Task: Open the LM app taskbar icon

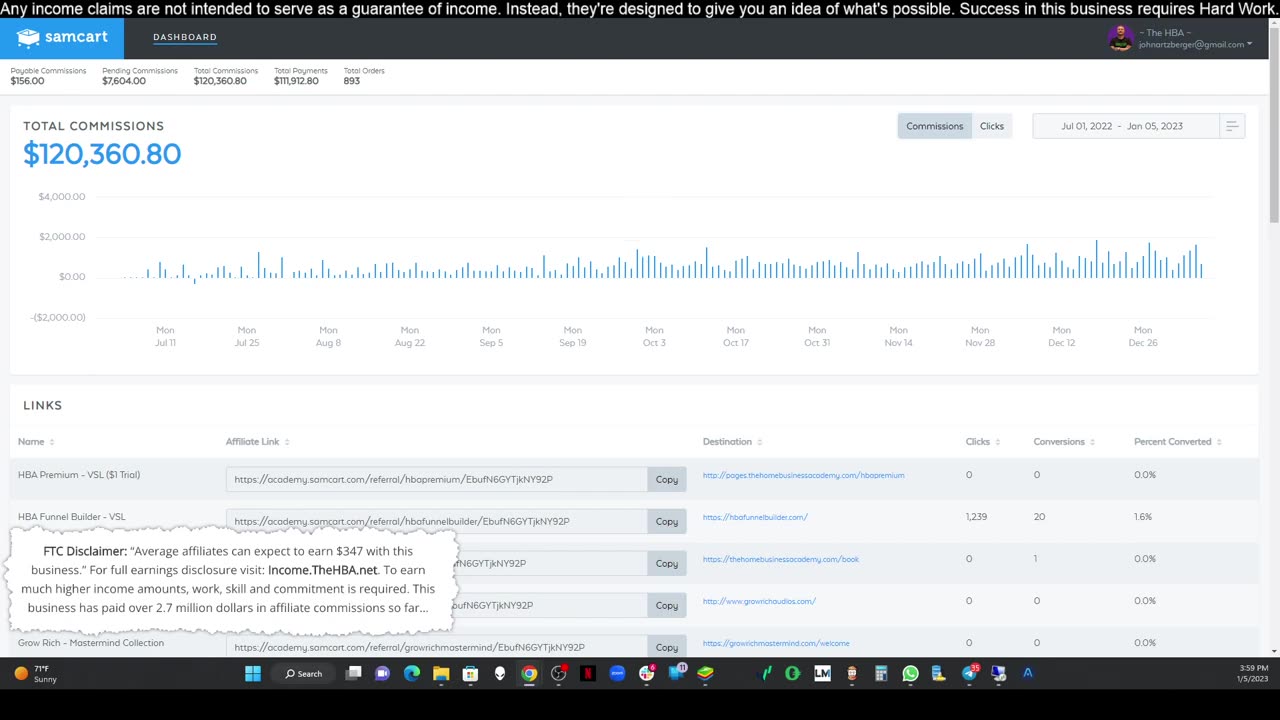Action: pyautogui.click(x=822, y=673)
